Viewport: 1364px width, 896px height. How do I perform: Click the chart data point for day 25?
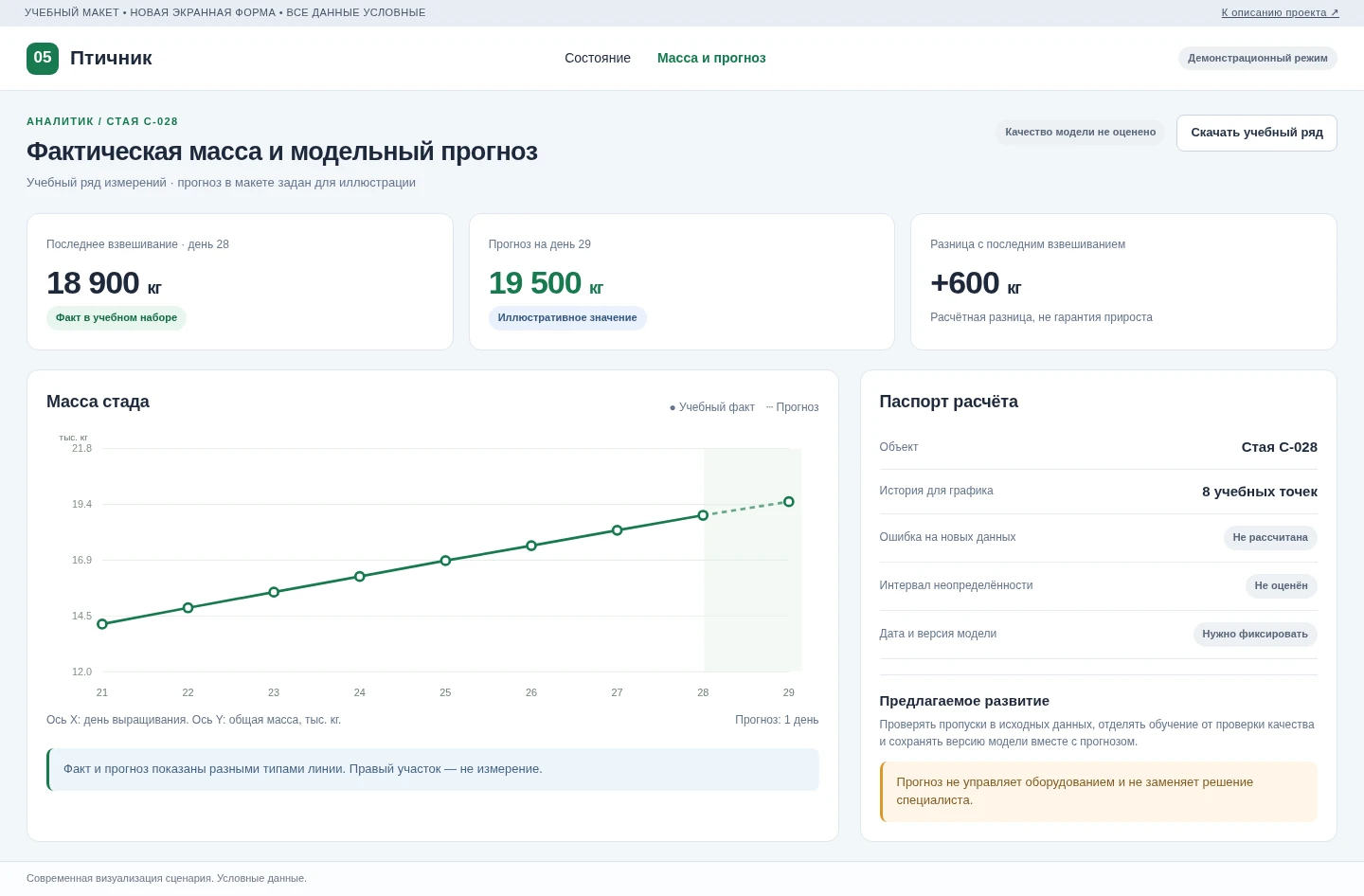[x=445, y=561]
